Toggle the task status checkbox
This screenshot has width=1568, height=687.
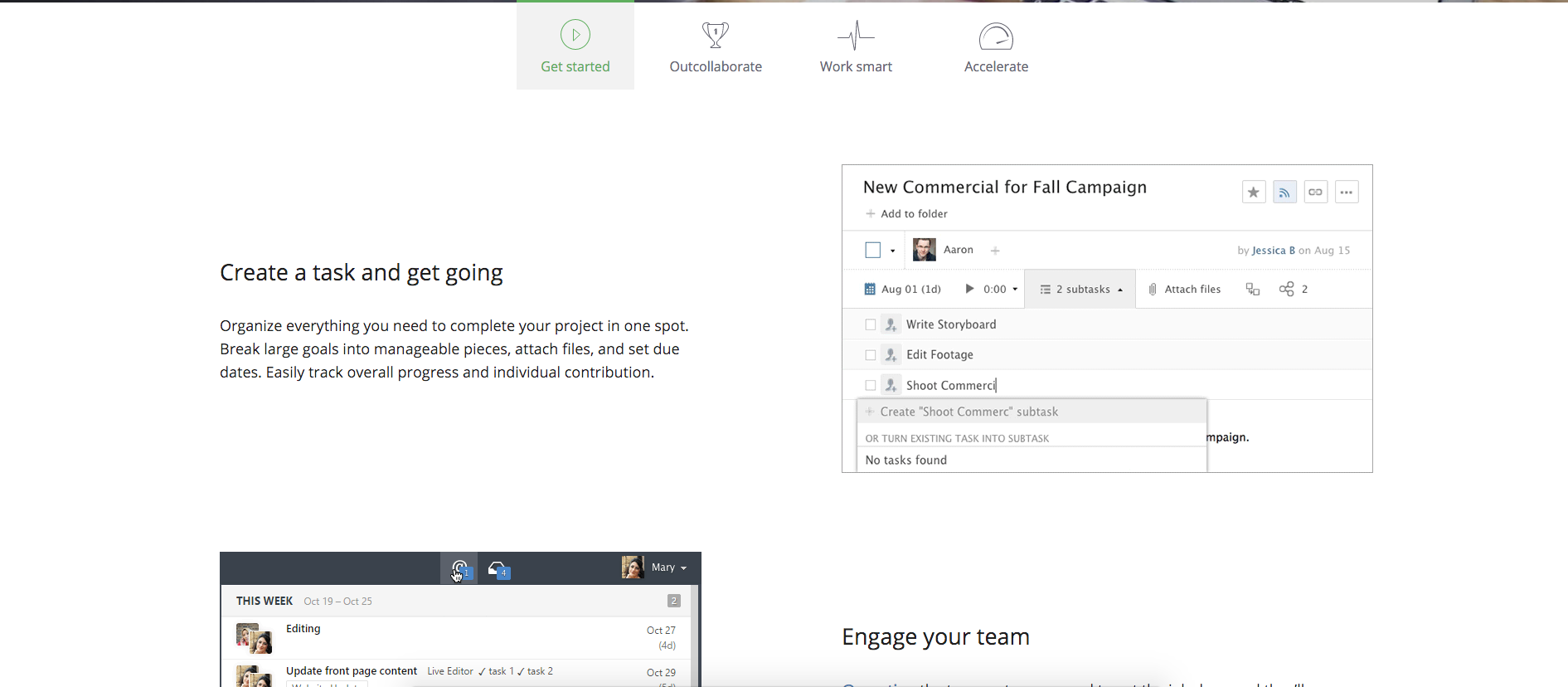click(x=872, y=250)
